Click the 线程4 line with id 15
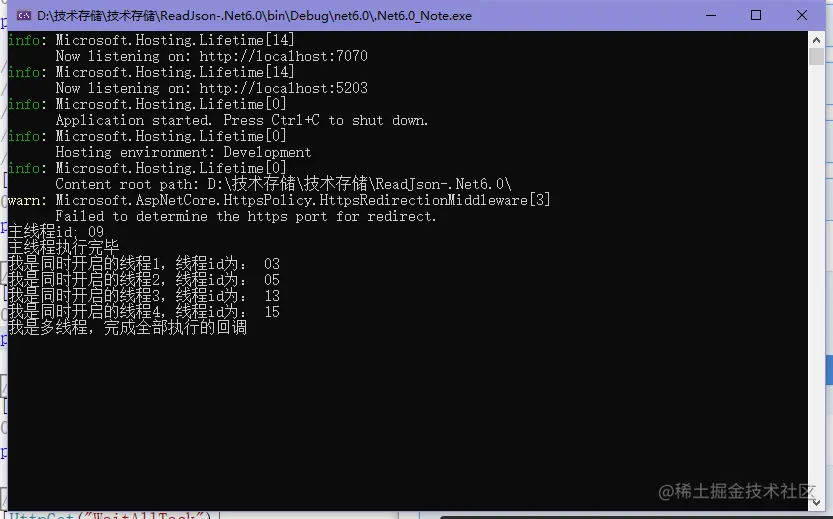The width and height of the screenshot is (833, 519). tap(143, 312)
